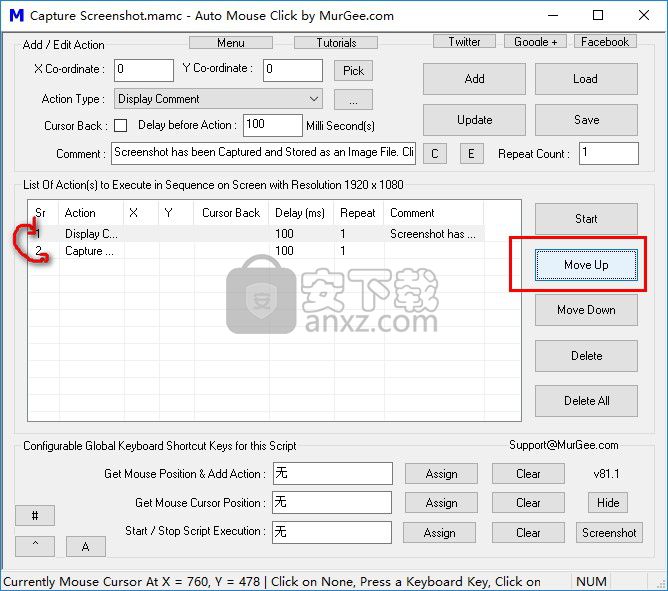This screenshot has height=591, width=668.
Task: Click the '...' button next to Action Type
Action: tap(353, 99)
